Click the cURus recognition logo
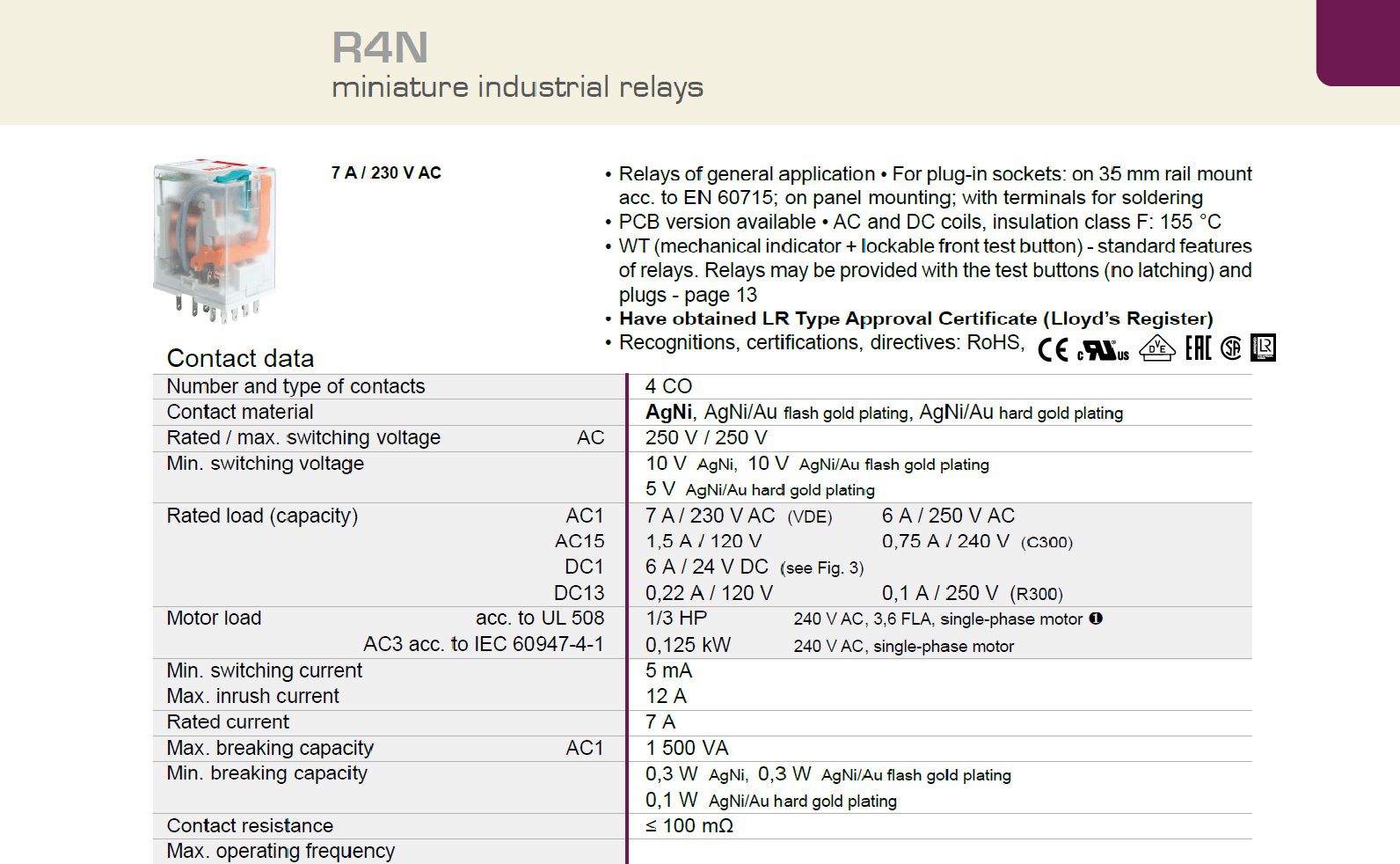 pyautogui.click(x=1104, y=350)
